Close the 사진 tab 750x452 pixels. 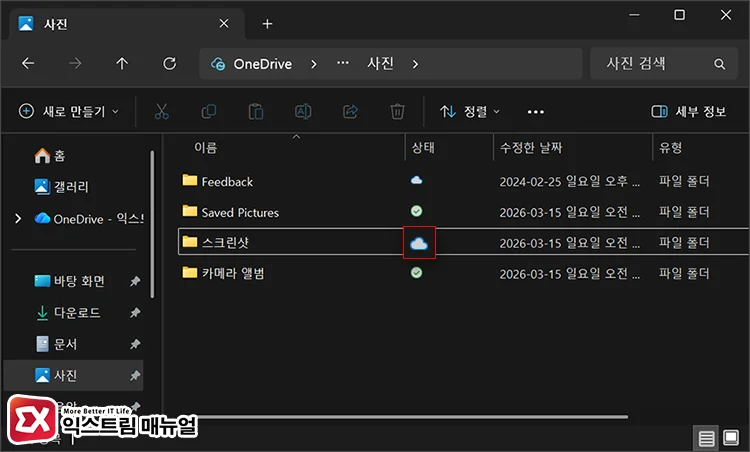coord(224,23)
